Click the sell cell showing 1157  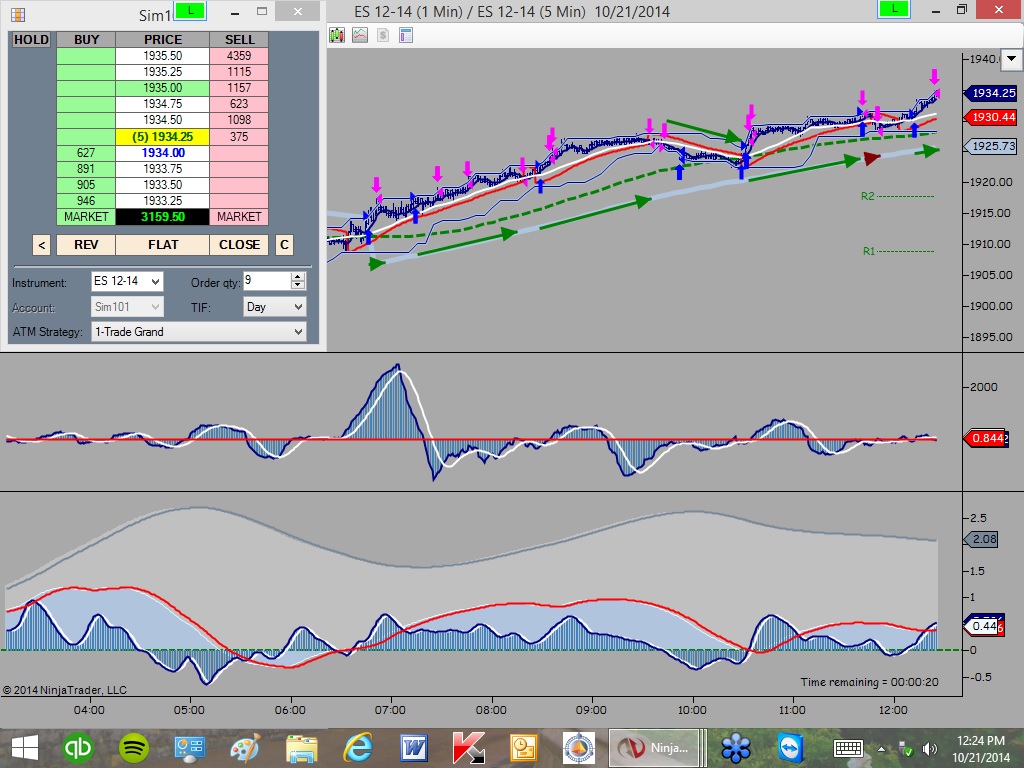(x=239, y=88)
